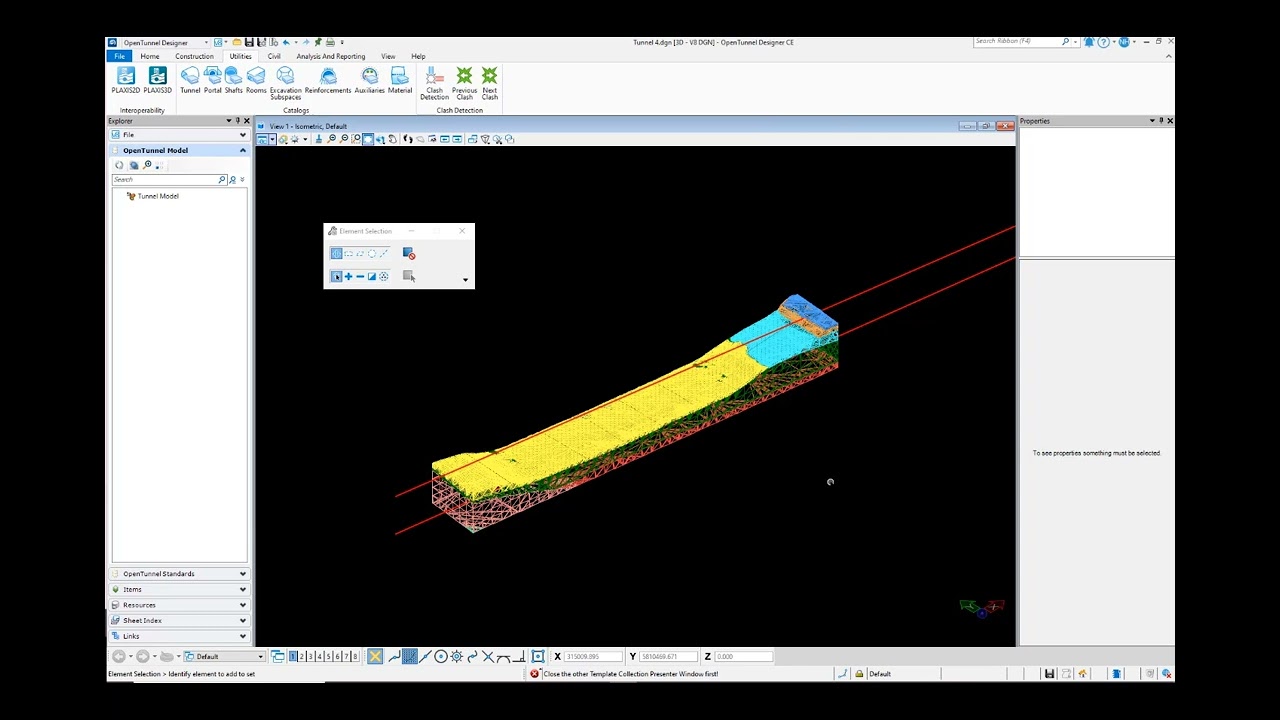
Task: Click Disable Handles icon in Element Selection
Action: point(408,253)
